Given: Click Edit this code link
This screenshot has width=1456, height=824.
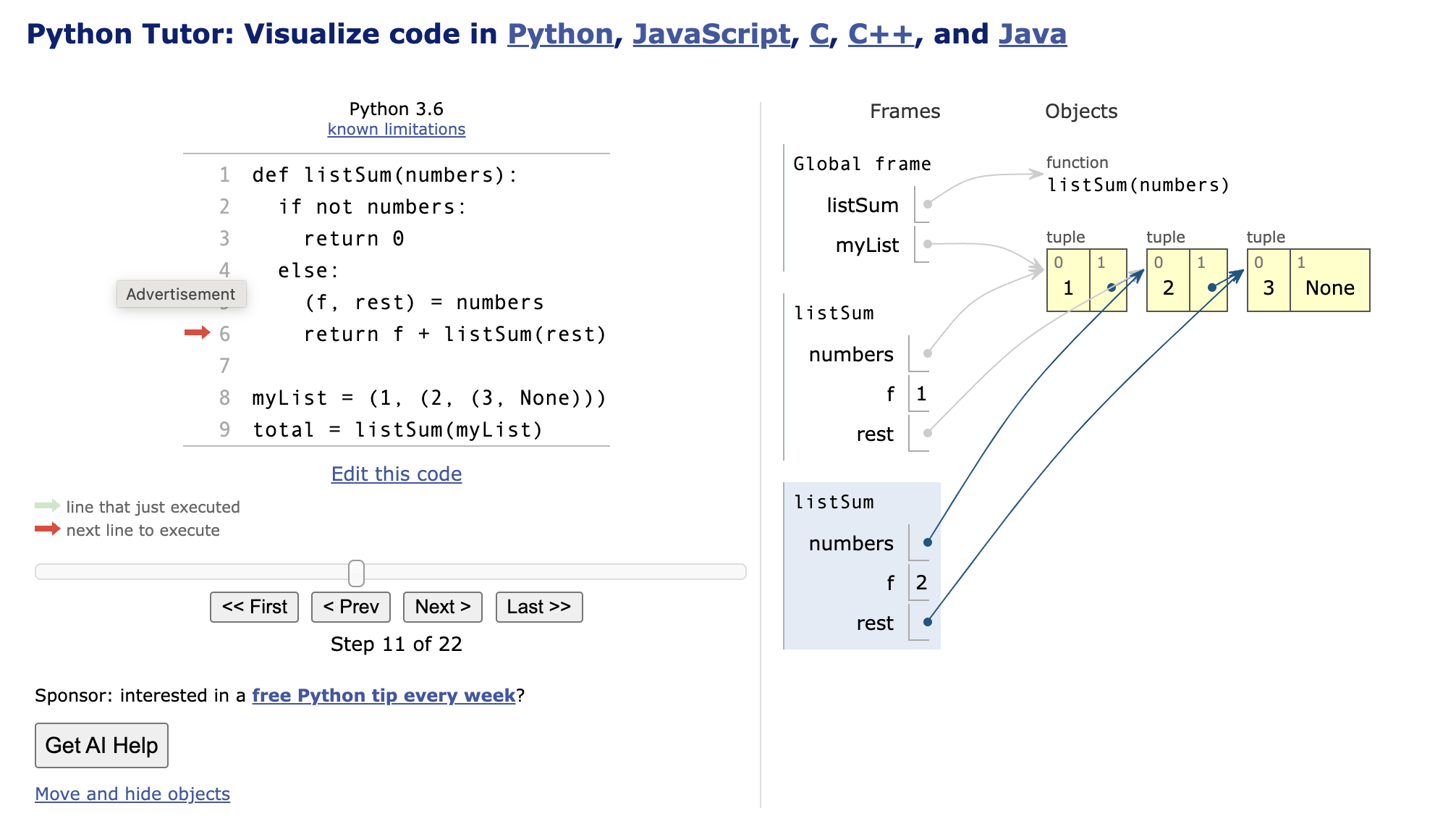Looking at the screenshot, I should (397, 474).
